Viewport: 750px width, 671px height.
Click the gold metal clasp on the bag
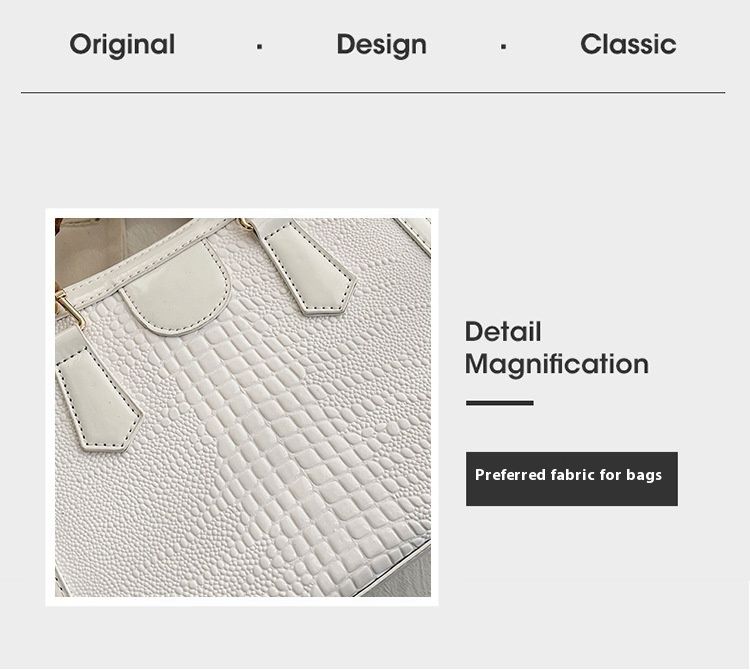(x=69, y=306)
